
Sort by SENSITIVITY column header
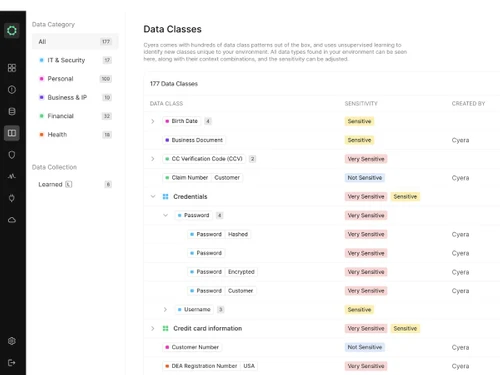(x=361, y=104)
